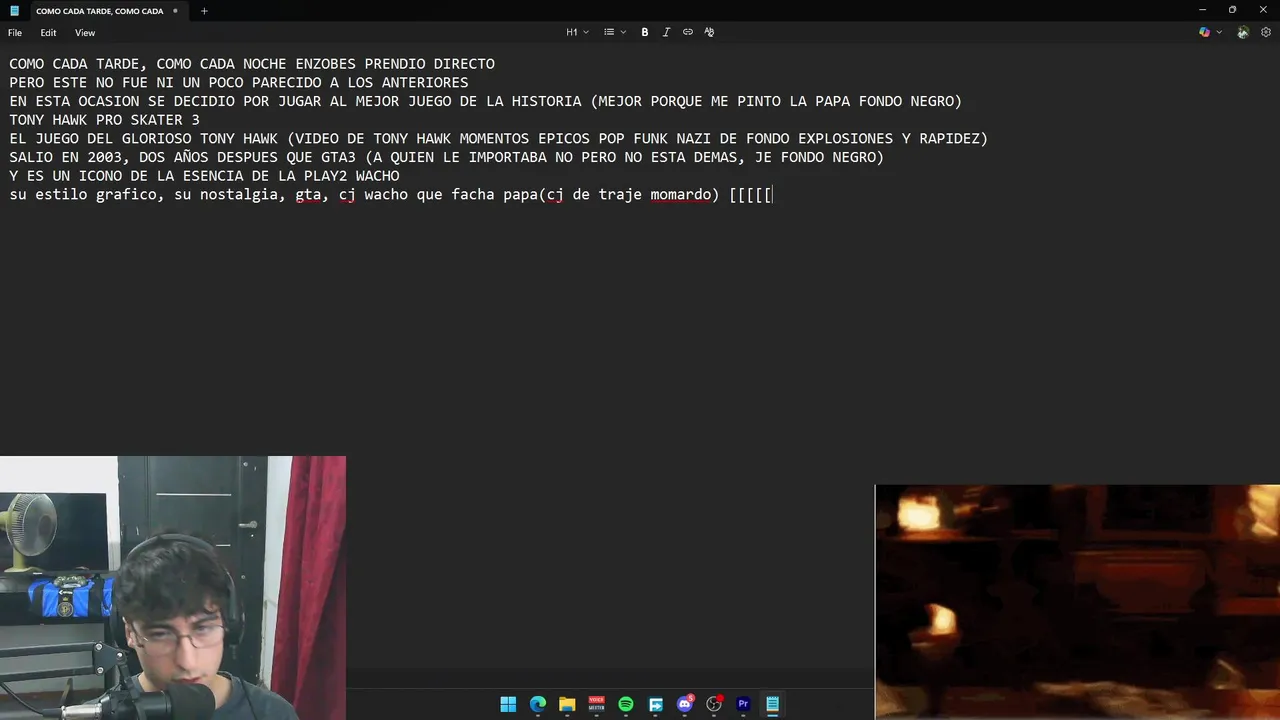Minimize the Notepad window

pos(1203,10)
